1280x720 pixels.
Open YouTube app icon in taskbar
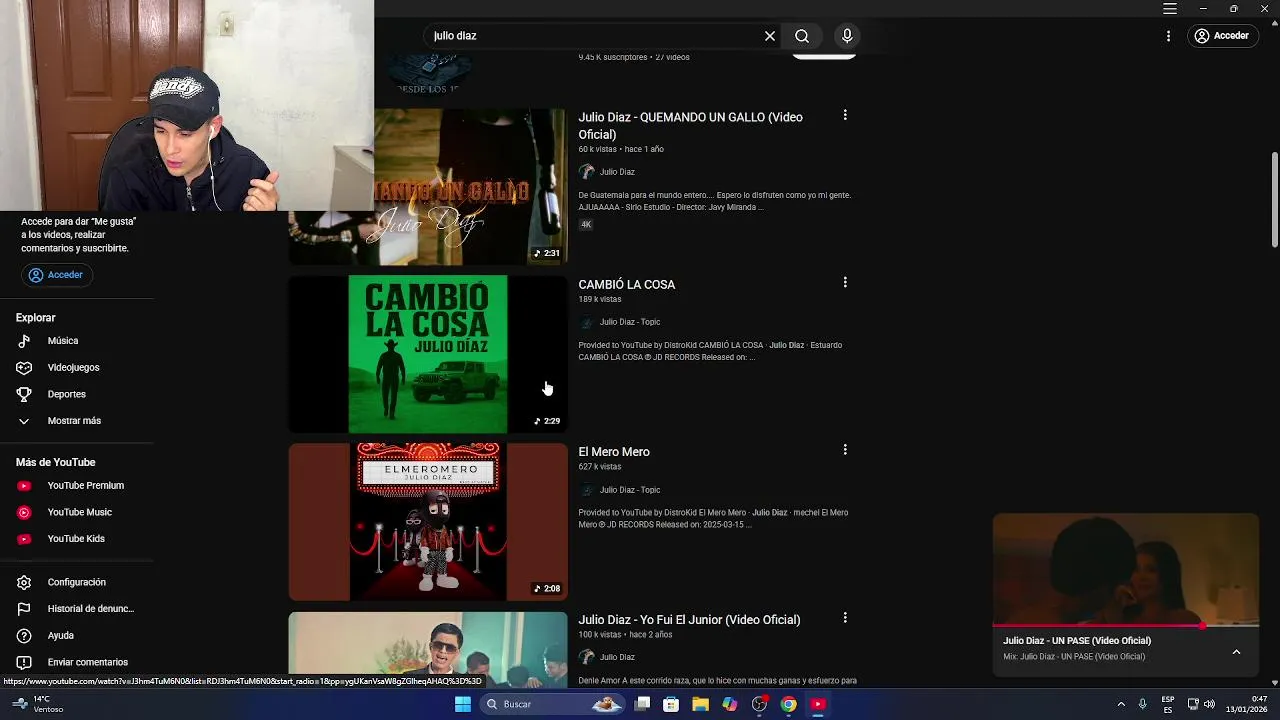818,704
